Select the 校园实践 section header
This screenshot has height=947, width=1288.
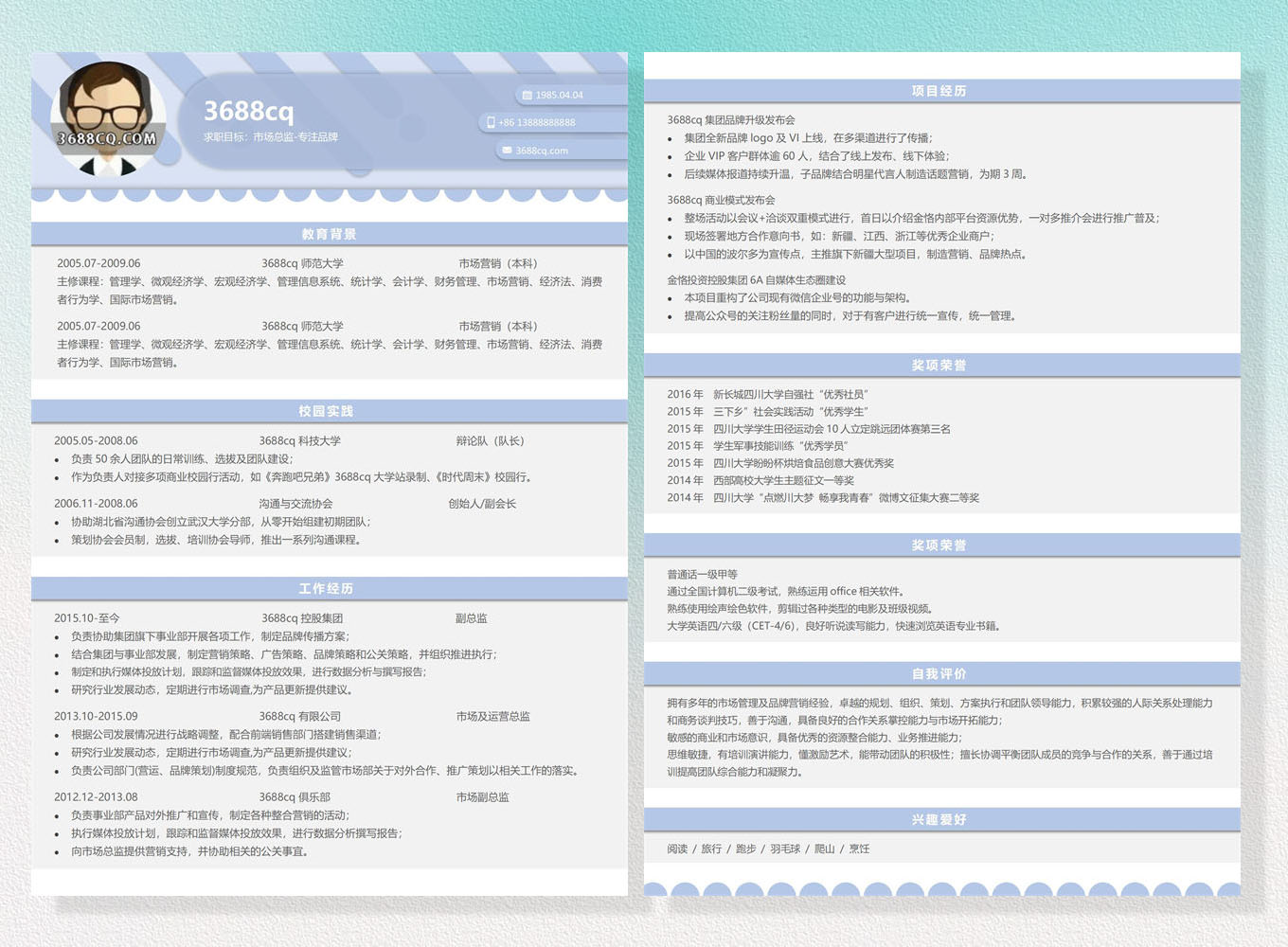coord(326,411)
